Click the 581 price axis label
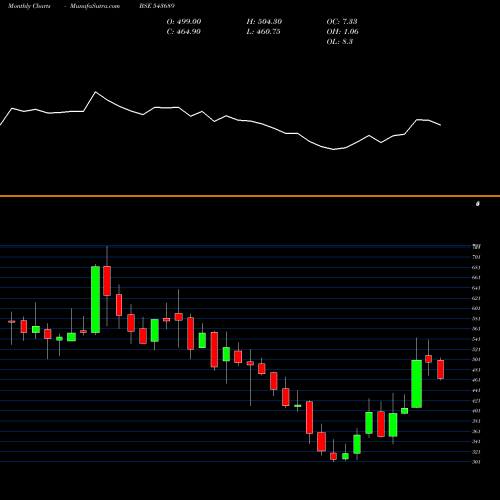500x500 pixels. point(476,319)
